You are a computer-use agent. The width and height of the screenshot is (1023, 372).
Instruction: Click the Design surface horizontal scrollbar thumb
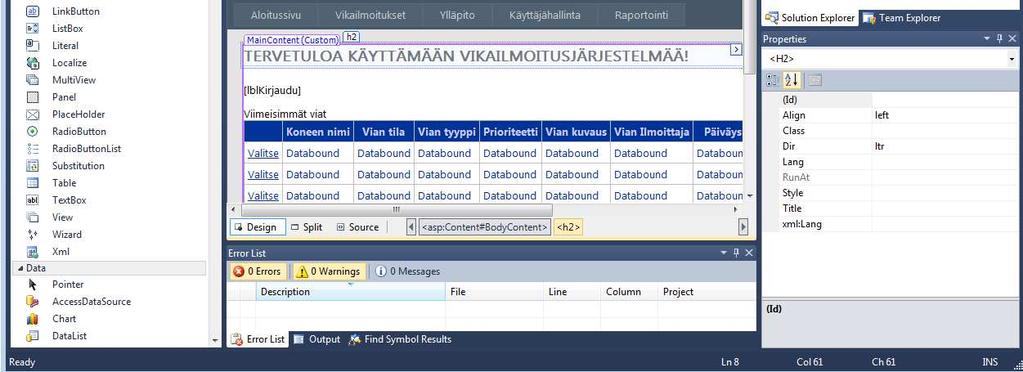point(396,210)
